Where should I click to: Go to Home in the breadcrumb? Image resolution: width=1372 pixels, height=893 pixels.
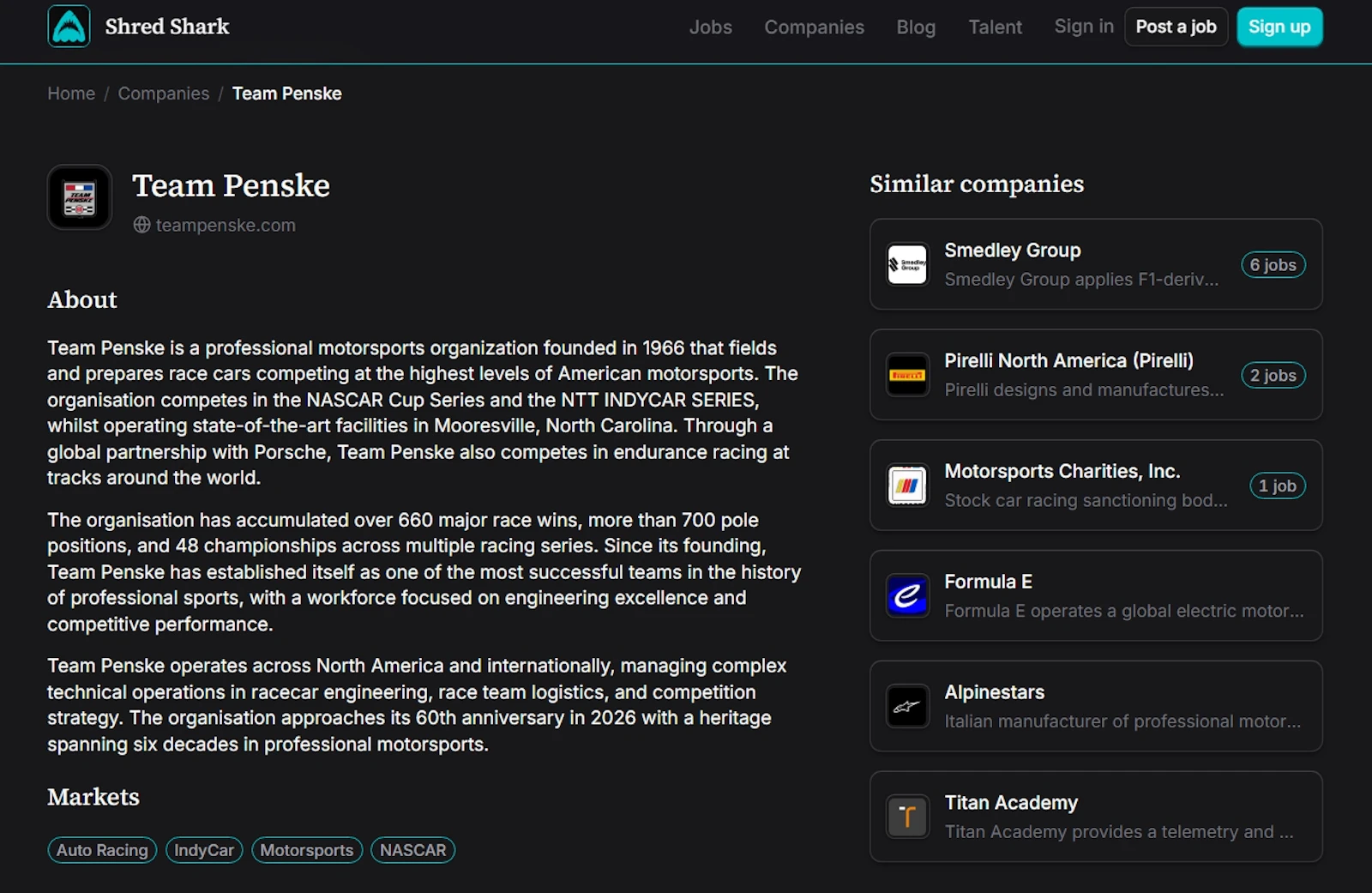(x=71, y=94)
